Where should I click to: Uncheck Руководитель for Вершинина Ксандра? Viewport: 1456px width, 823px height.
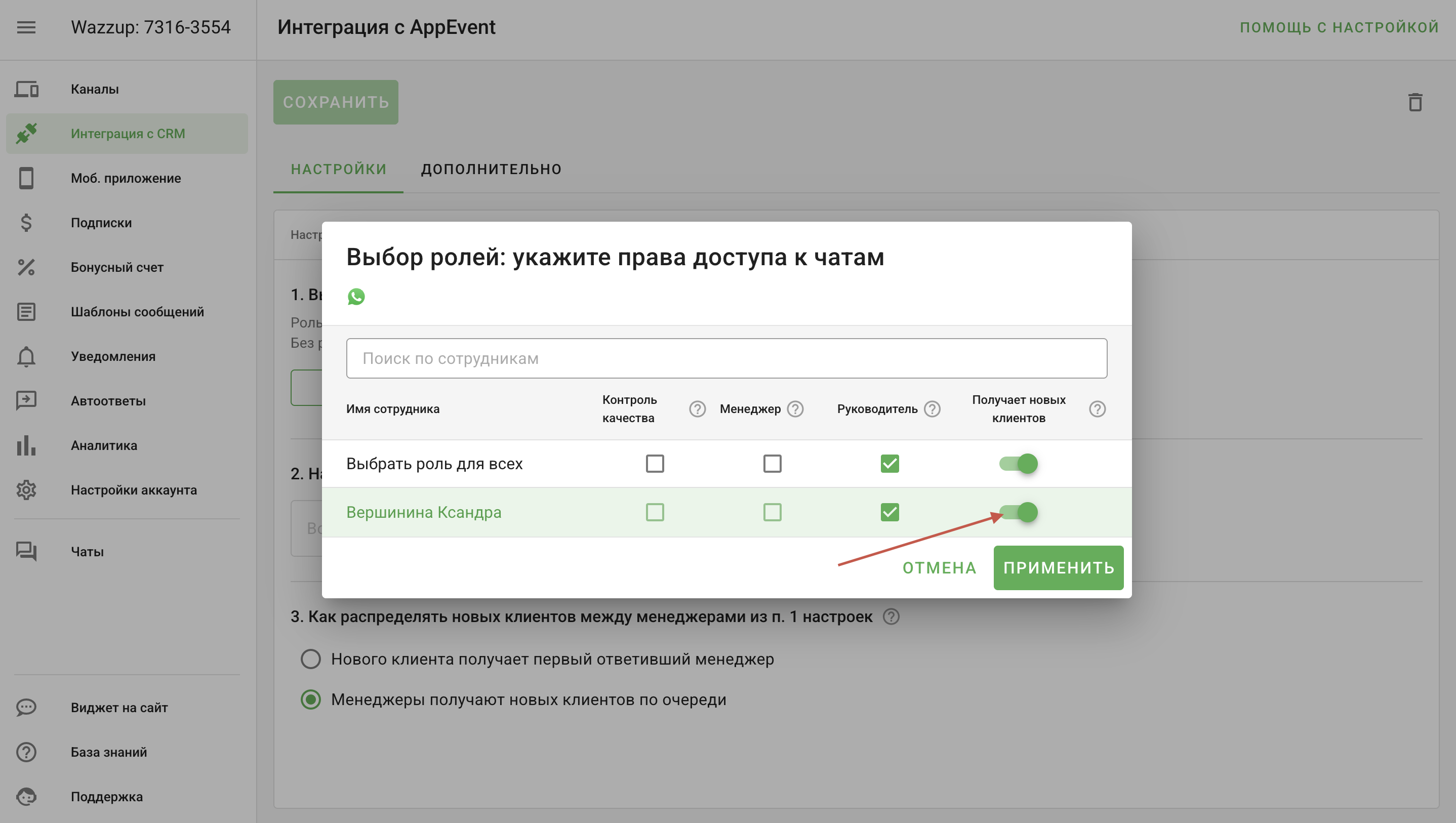[889, 512]
